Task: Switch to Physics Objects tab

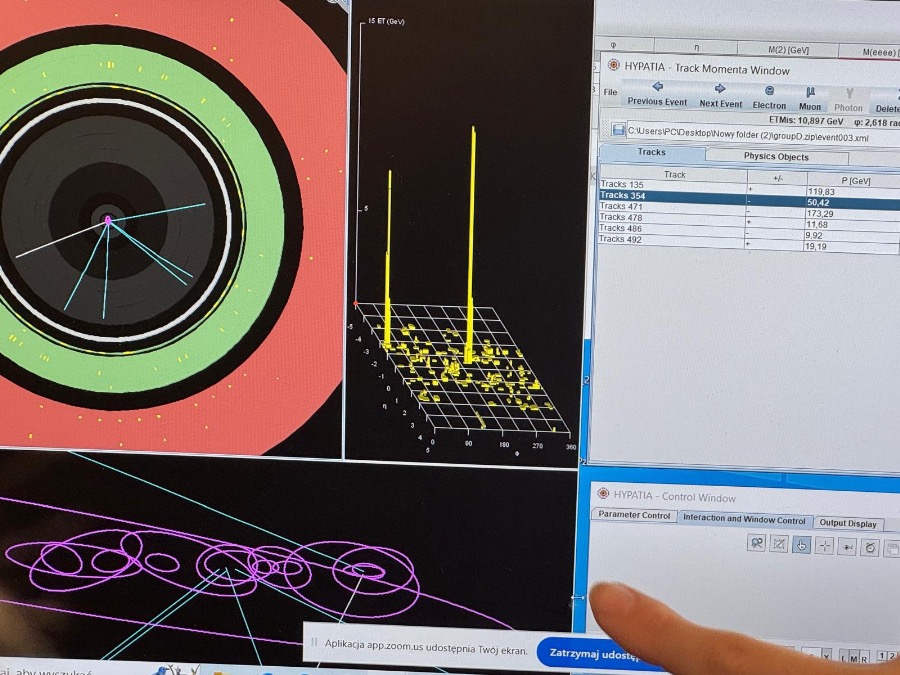Action: (776, 156)
